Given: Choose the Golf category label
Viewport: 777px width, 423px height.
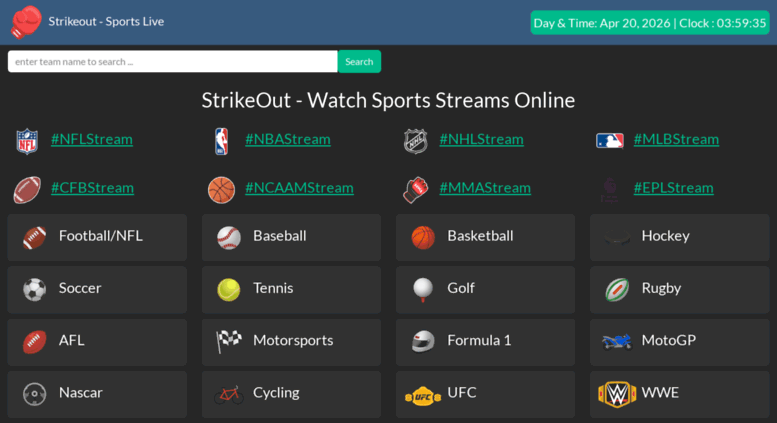Looking at the screenshot, I should [x=461, y=288].
